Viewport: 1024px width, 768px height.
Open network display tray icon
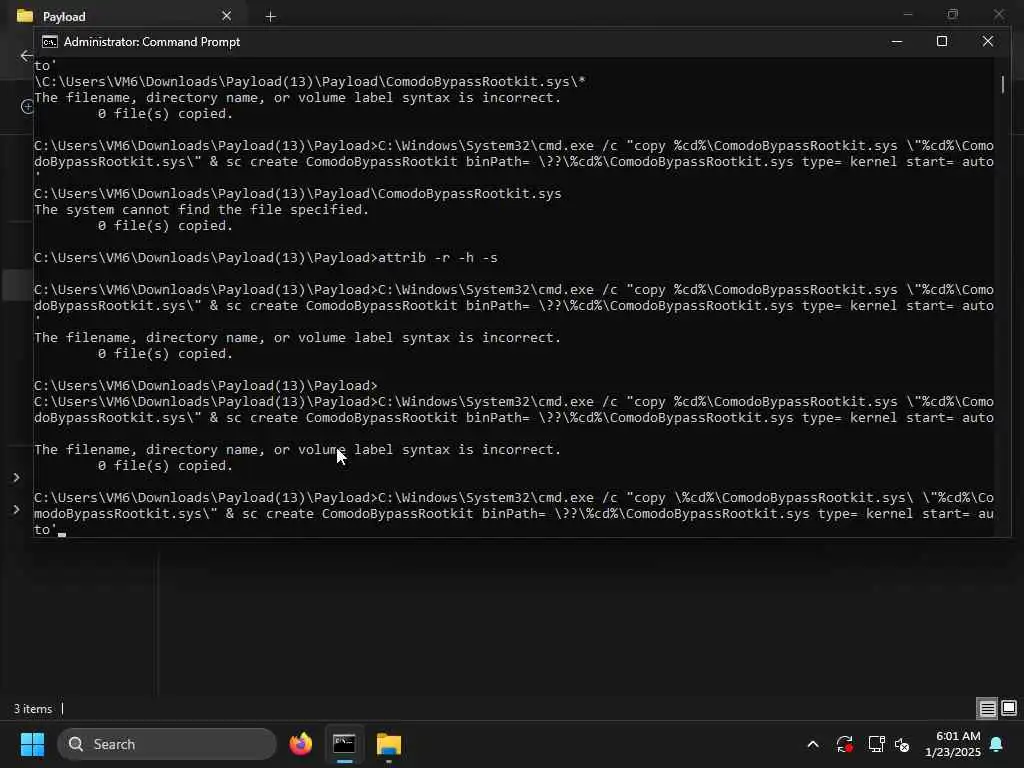pos(876,744)
